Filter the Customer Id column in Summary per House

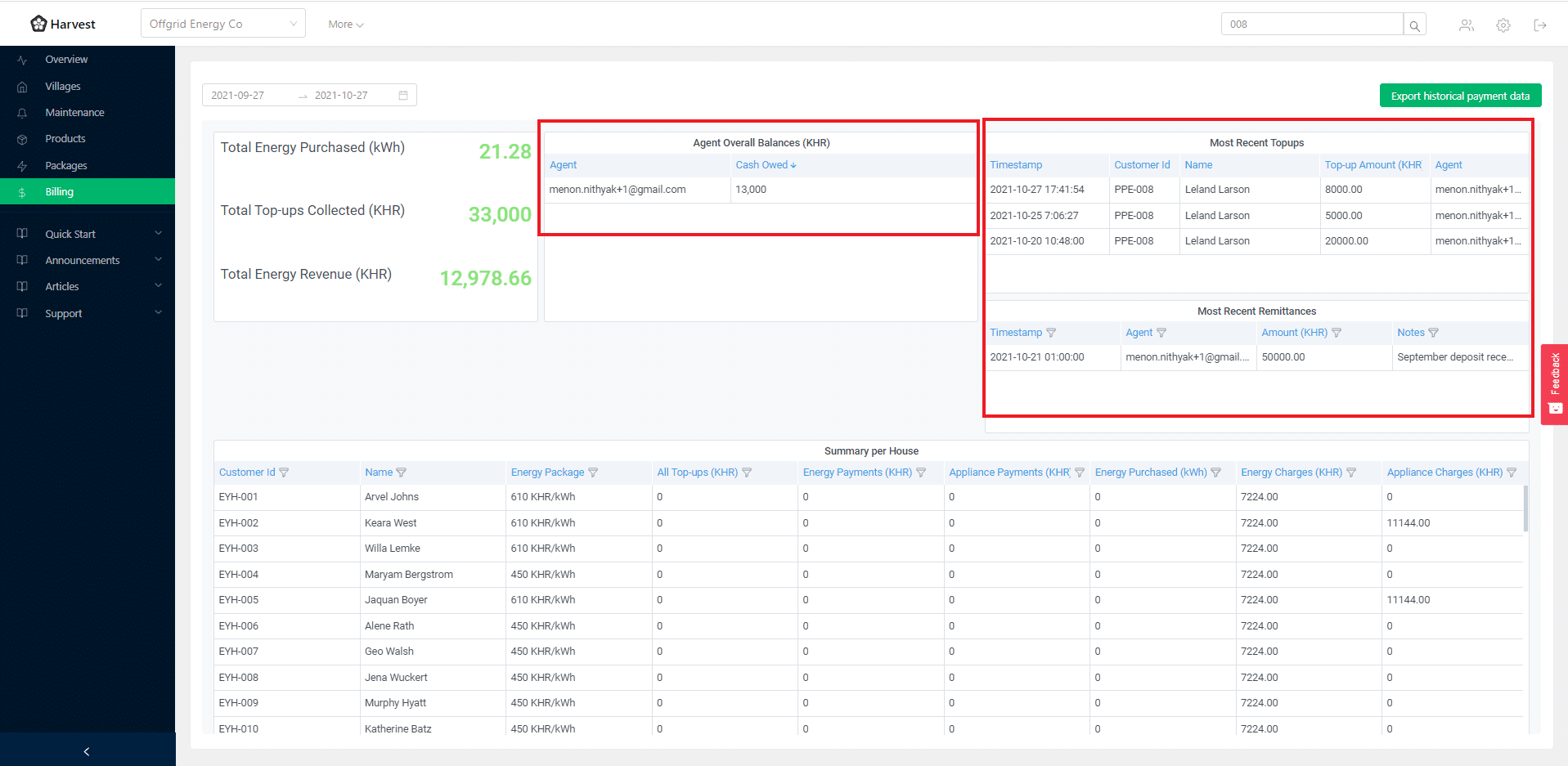284,473
